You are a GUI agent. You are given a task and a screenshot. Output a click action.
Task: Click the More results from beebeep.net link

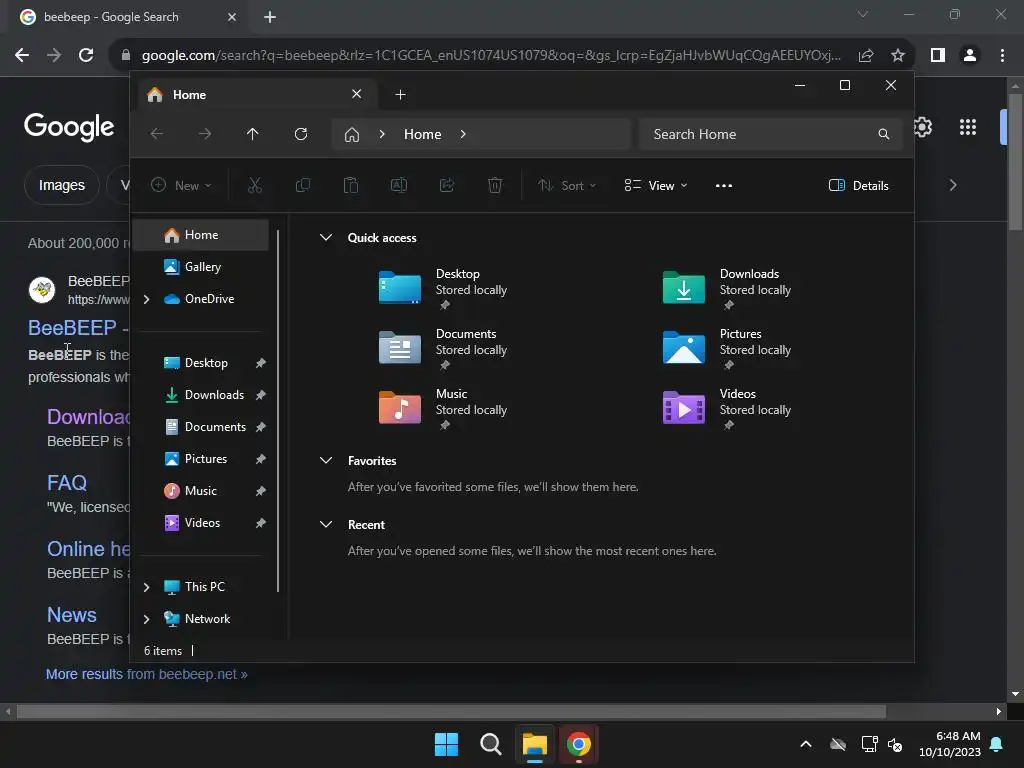[146, 674]
